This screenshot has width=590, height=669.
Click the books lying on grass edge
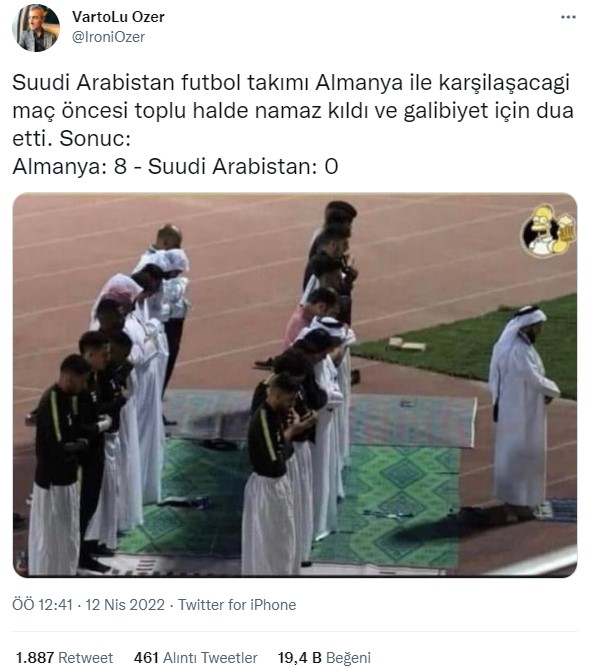point(407,344)
